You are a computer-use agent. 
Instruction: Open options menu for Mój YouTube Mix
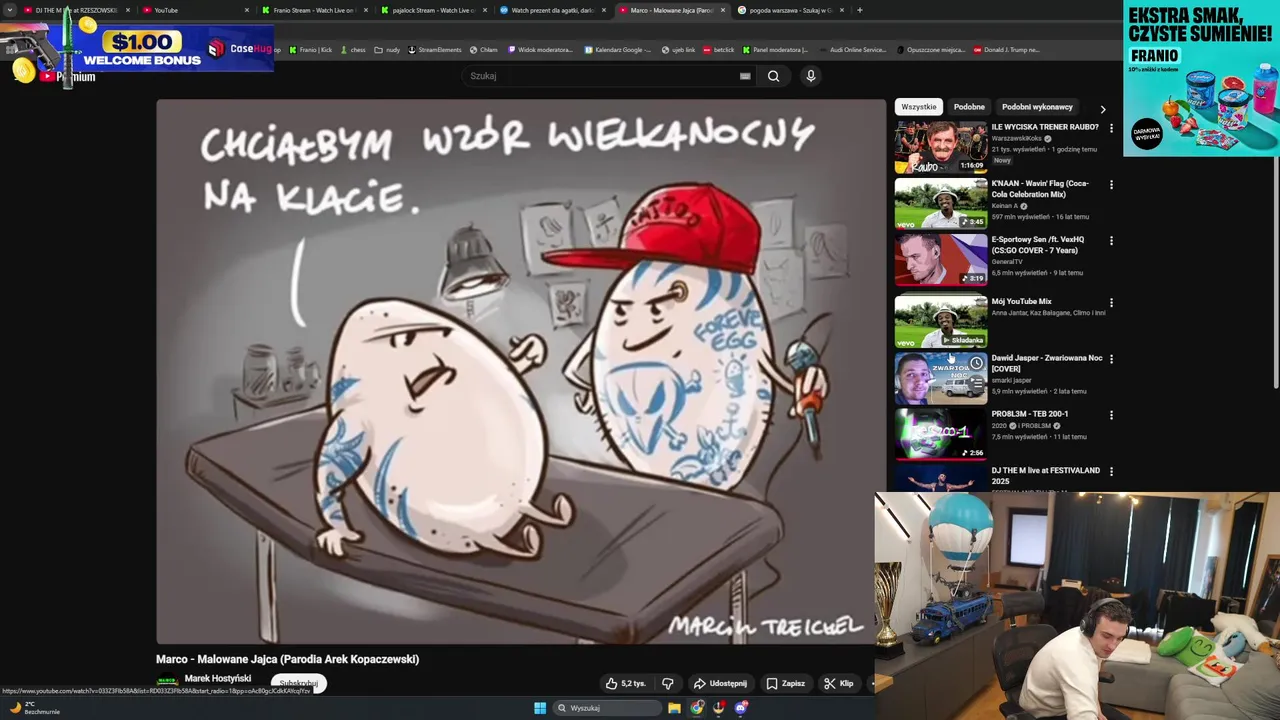tap(1111, 302)
